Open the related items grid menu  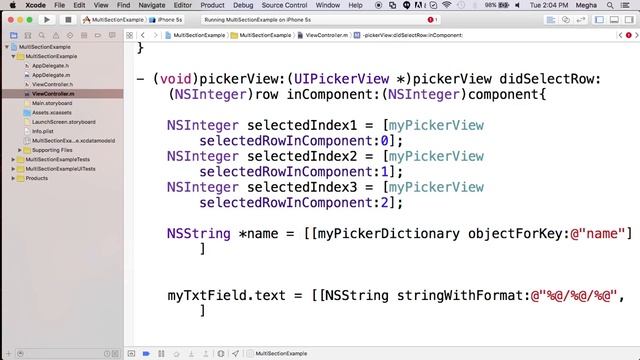pyautogui.click(x=129, y=36)
